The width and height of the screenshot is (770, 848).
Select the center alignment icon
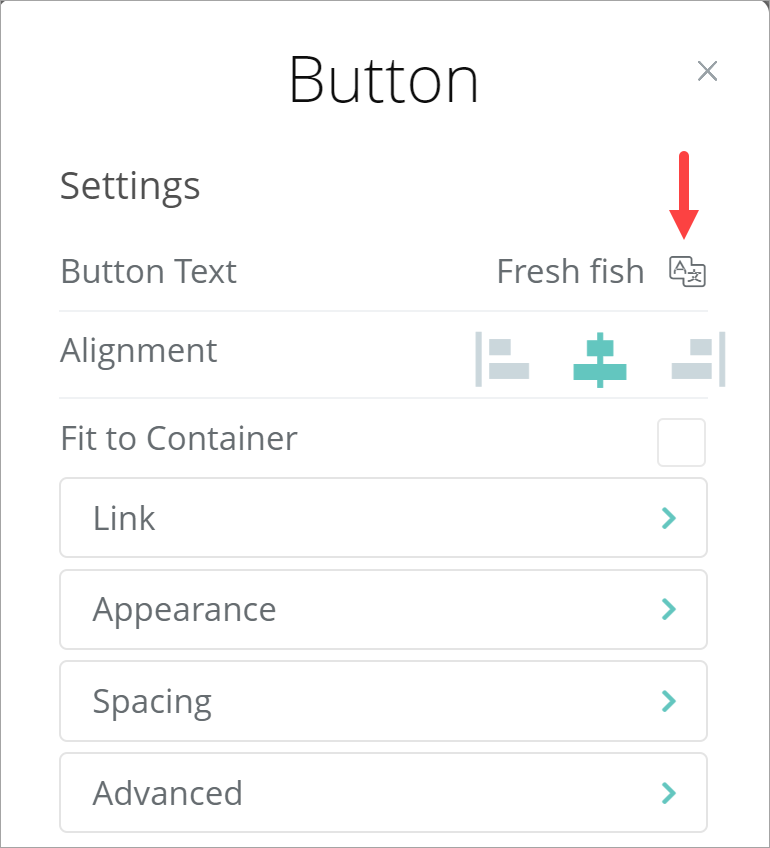(599, 360)
